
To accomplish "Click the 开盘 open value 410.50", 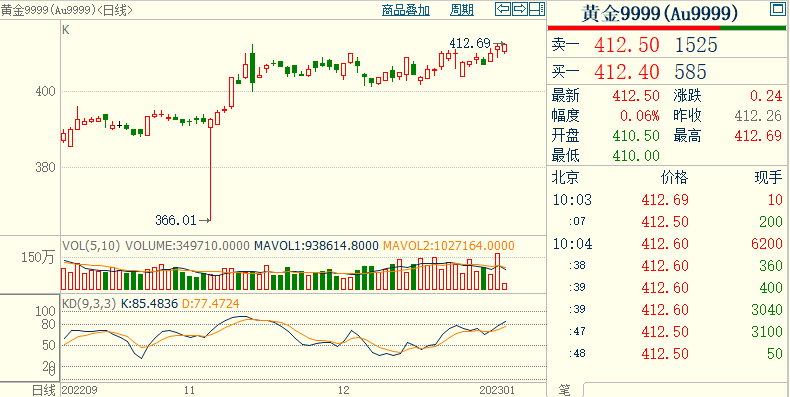I will tap(636, 136).
